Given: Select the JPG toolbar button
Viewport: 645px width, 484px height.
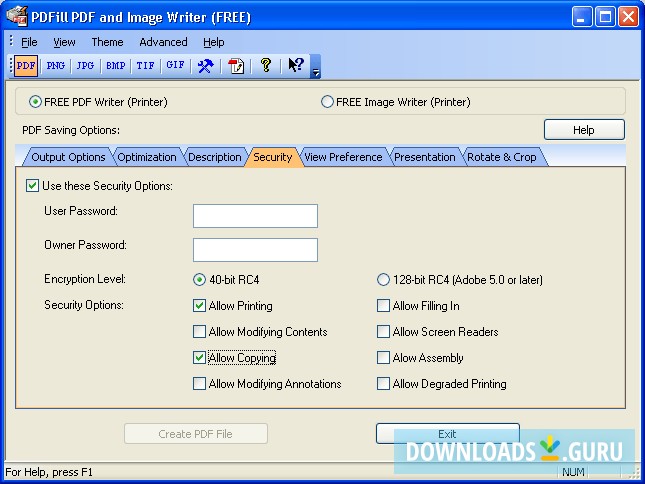Looking at the screenshot, I should pyautogui.click(x=85, y=66).
